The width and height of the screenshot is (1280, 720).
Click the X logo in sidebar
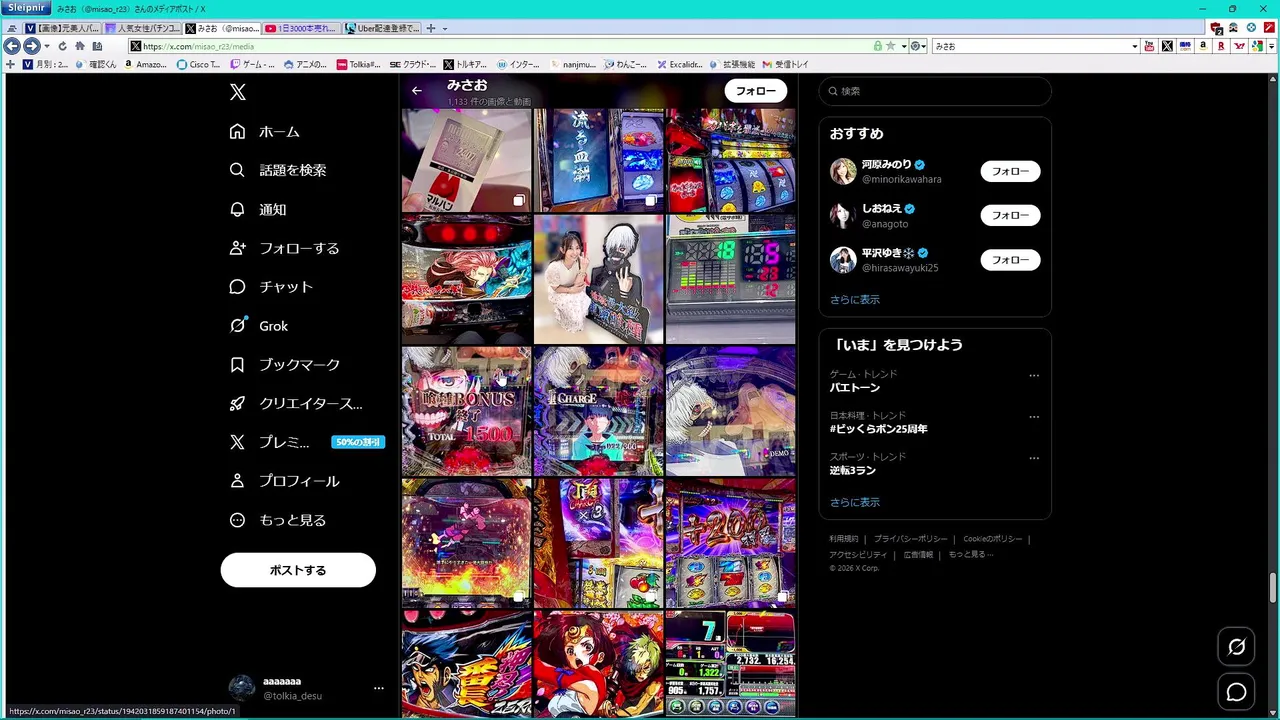(x=237, y=92)
